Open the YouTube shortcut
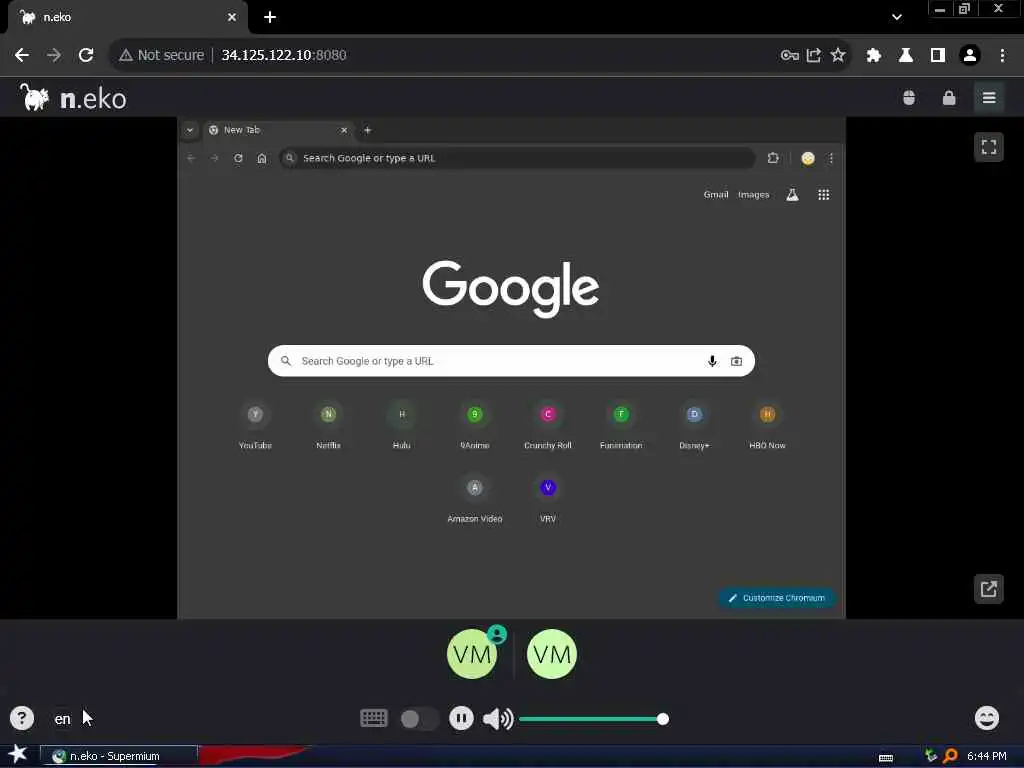 pos(255,426)
